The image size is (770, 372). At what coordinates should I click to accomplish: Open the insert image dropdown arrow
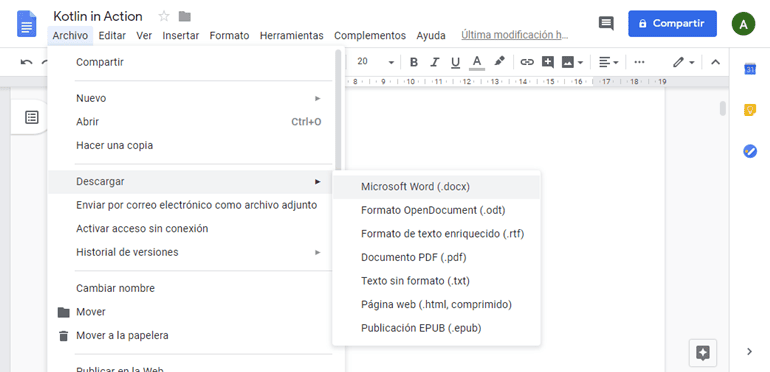click(x=580, y=63)
